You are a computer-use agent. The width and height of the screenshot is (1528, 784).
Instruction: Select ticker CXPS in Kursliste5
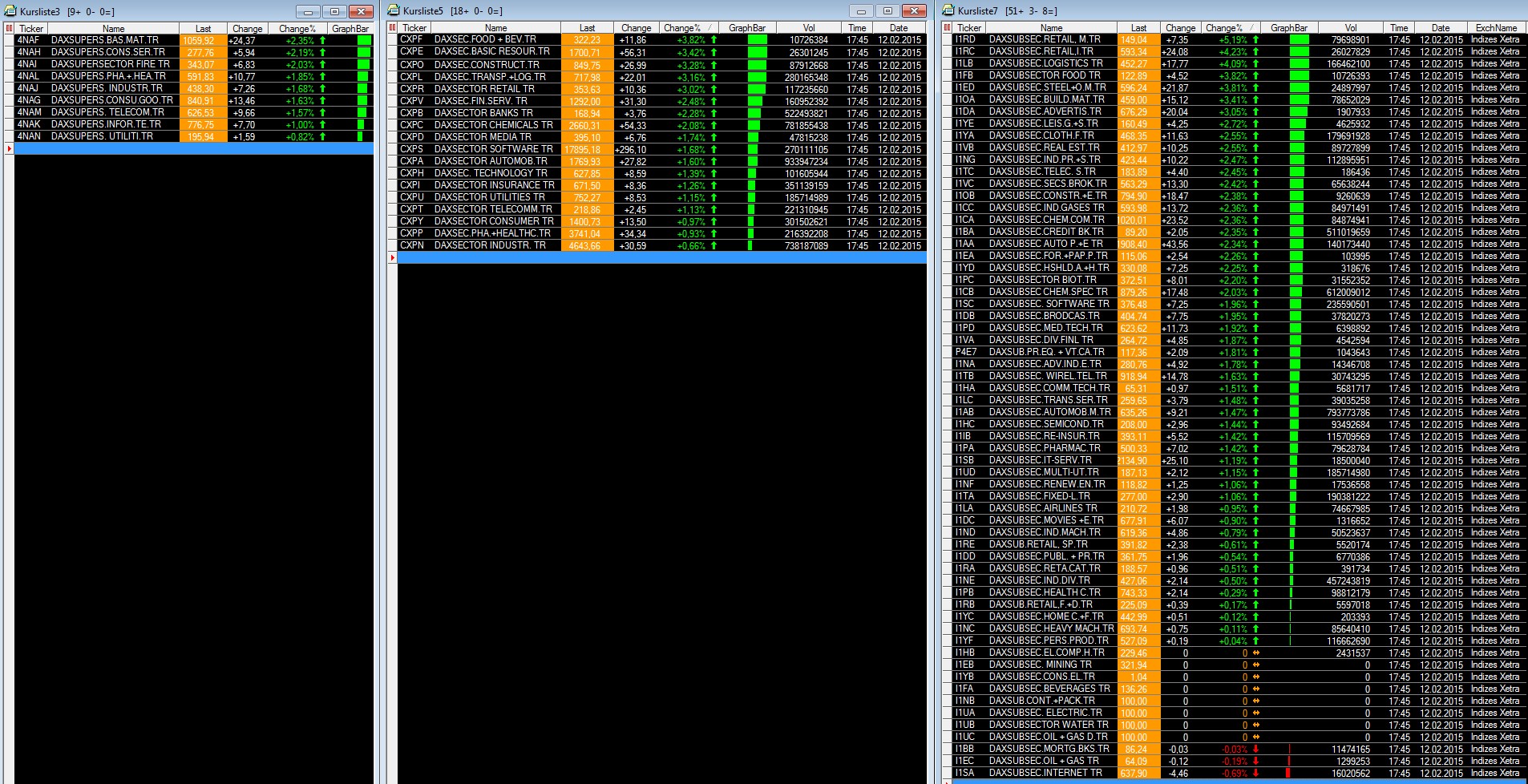tap(412, 148)
